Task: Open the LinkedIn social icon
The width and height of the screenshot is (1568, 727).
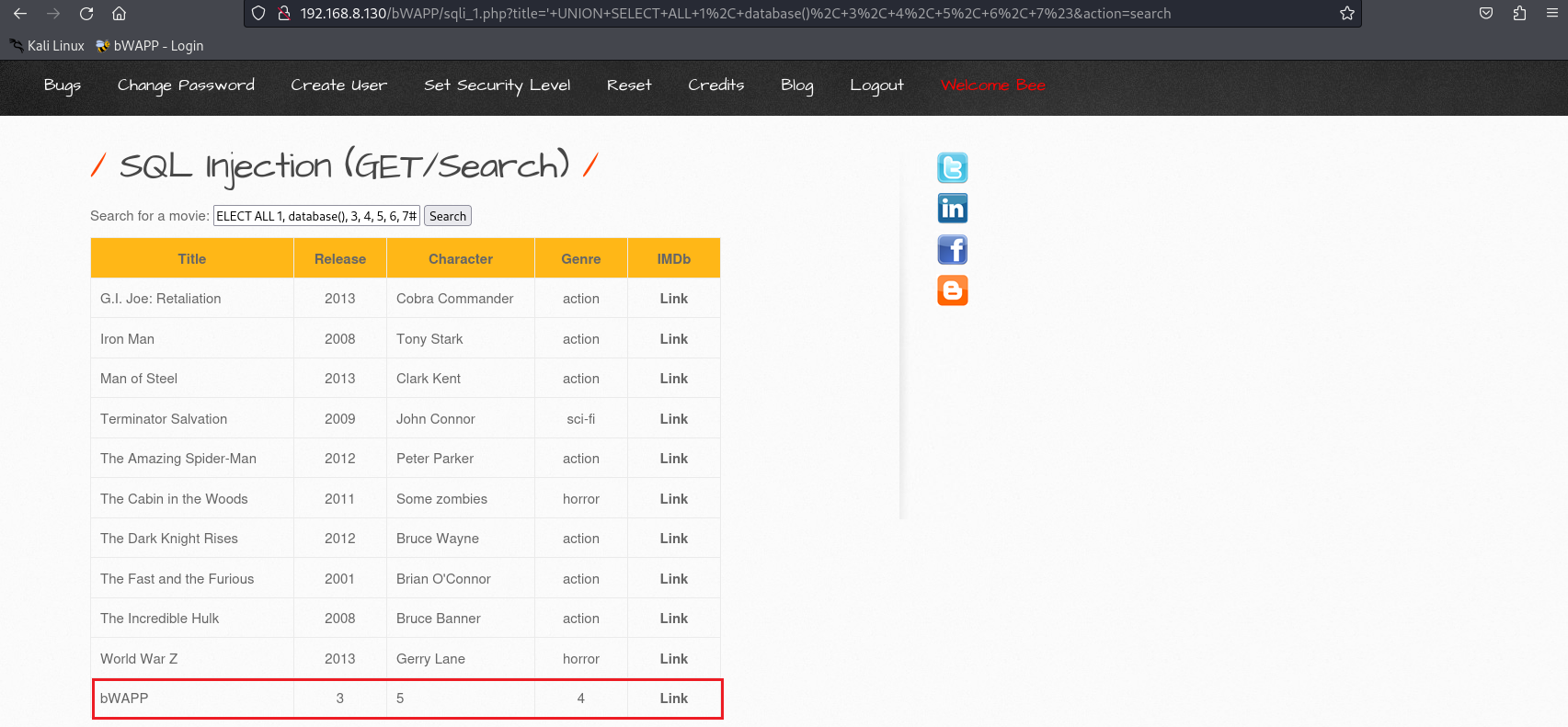Action: tap(952, 209)
